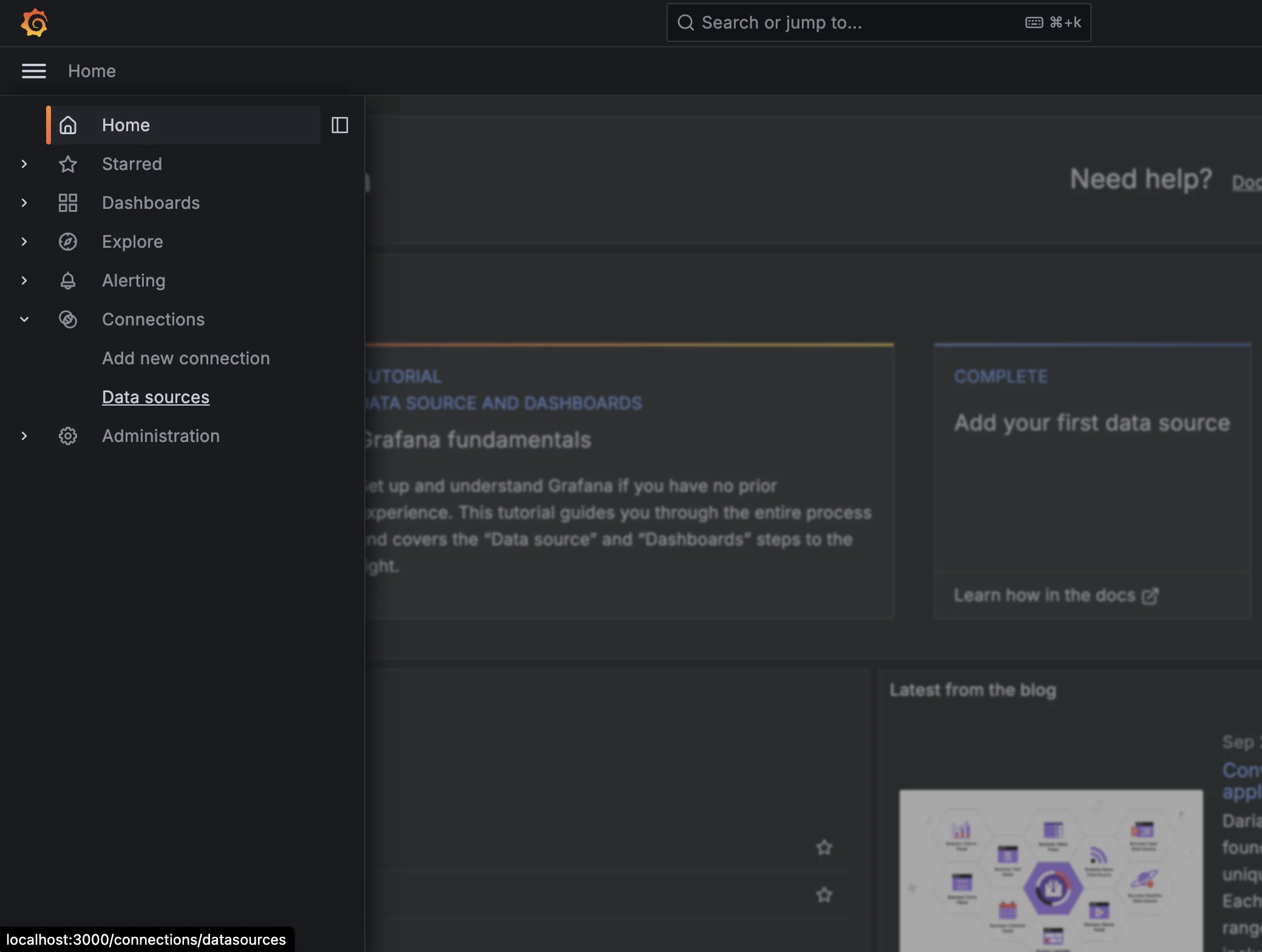Open Administration in the nav menu
This screenshot has width=1262, height=952.
tap(161, 436)
